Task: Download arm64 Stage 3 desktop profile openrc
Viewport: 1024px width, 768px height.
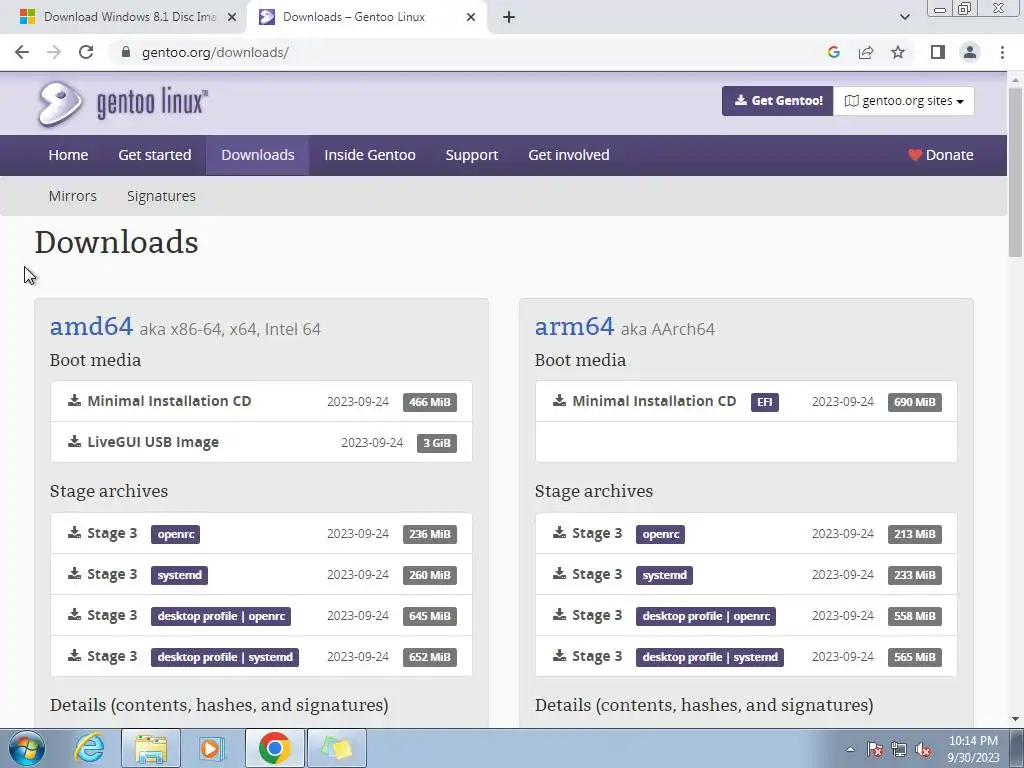Action: (x=746, y=616)
